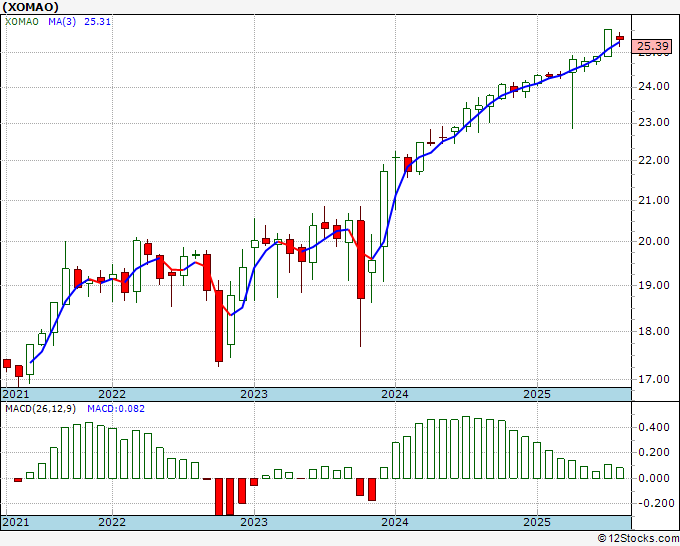The image size is (680, 546).
Task: Click the 23.00 price axis label
Action: tap(654, 123)
